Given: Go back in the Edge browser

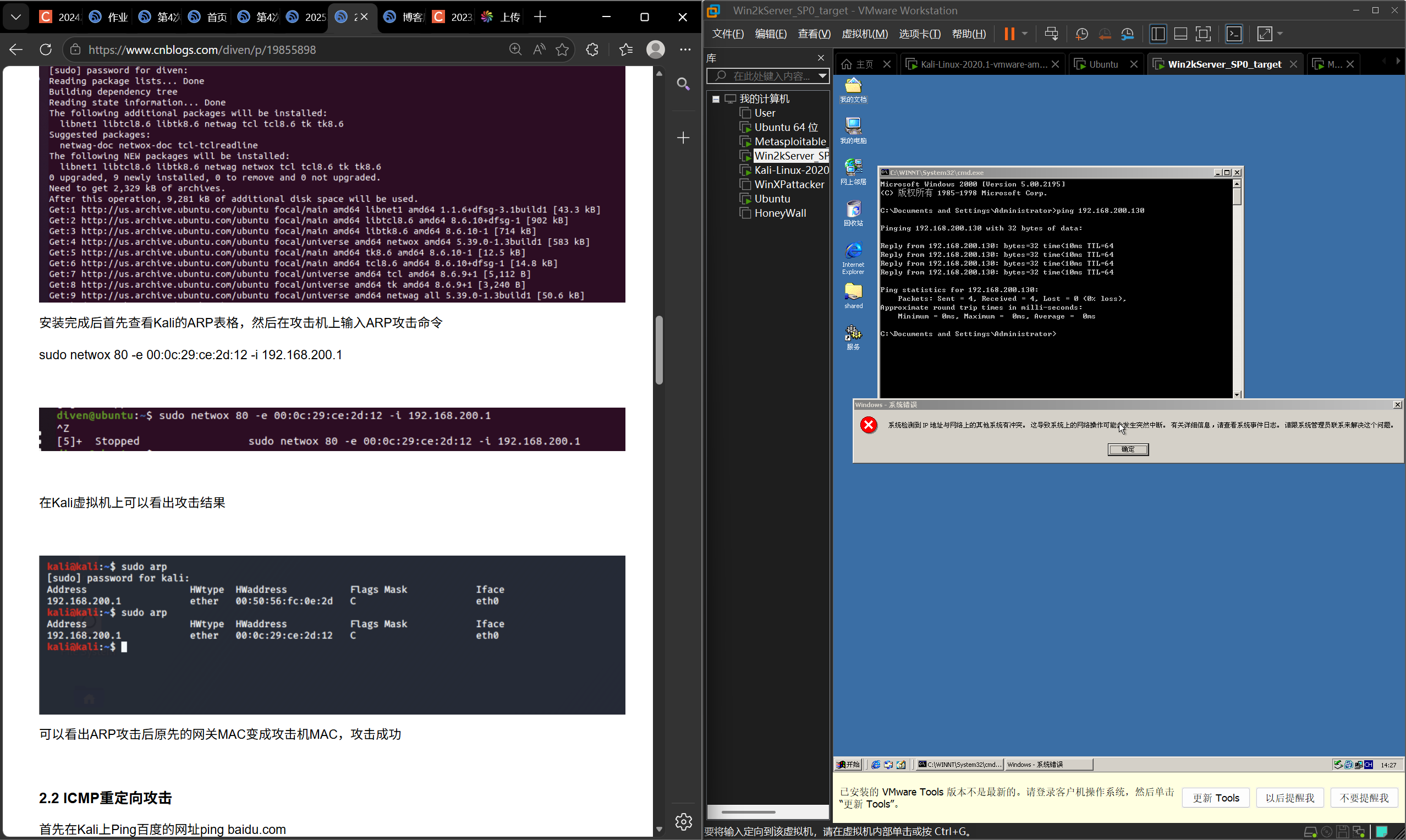Looking at the screenshot, I should point(16,50).
